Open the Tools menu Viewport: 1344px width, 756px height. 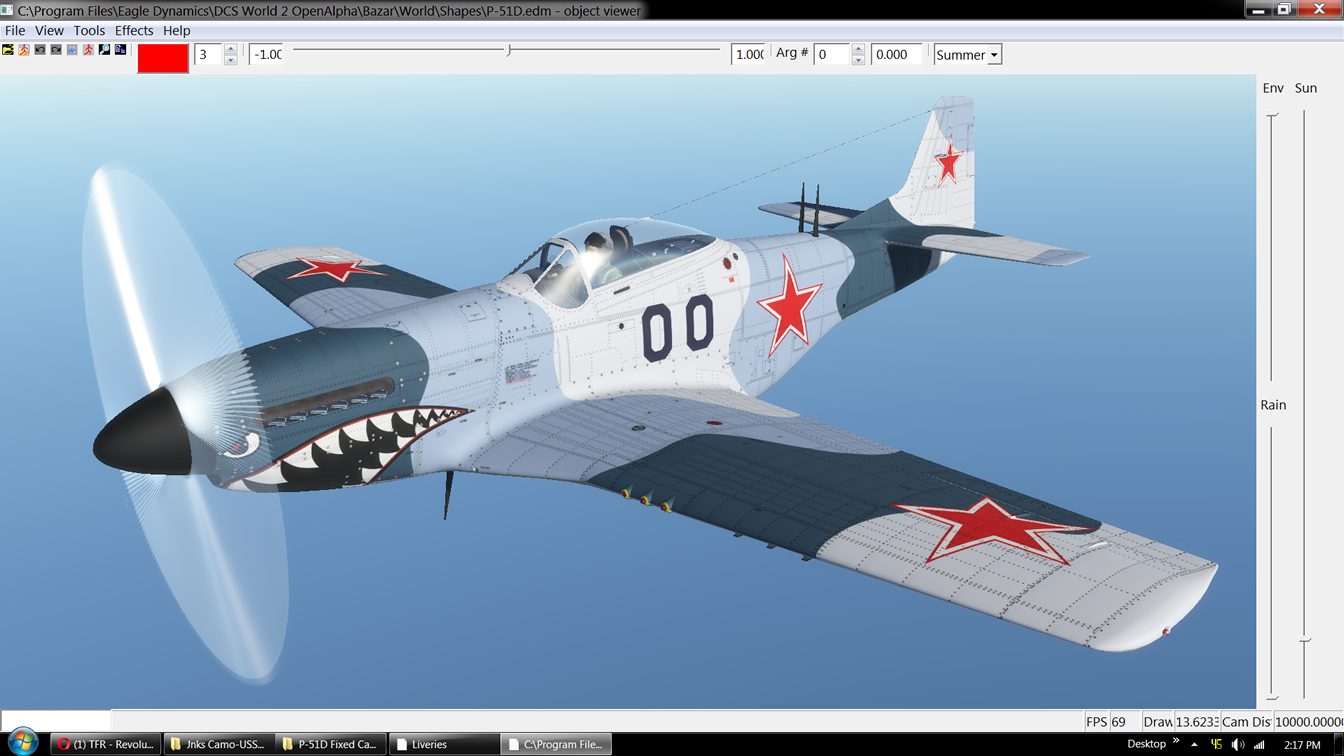(x=89, y=31)
